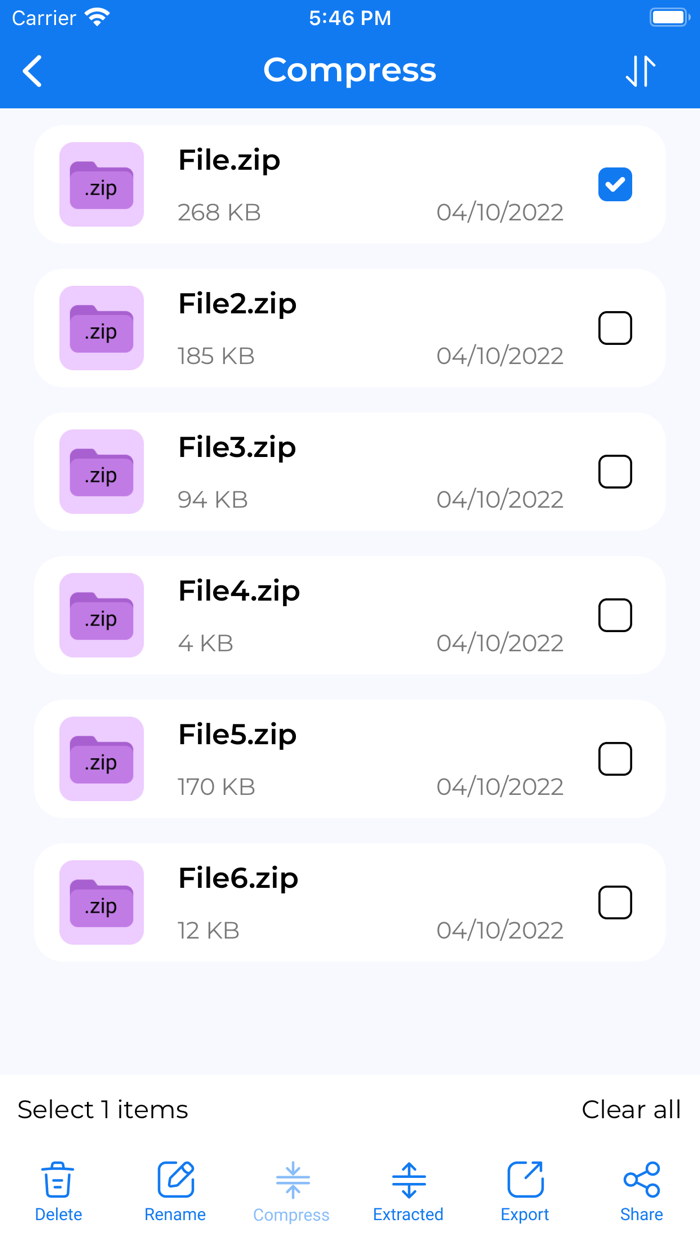
Task: Uncheck the File.zip checkbox
Action: coord(615,184)
